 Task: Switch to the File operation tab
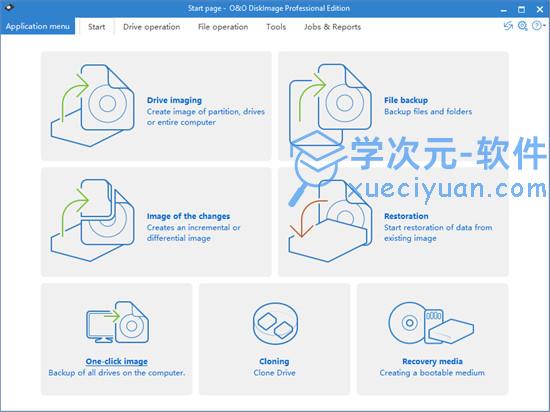(x=223, y=27)
